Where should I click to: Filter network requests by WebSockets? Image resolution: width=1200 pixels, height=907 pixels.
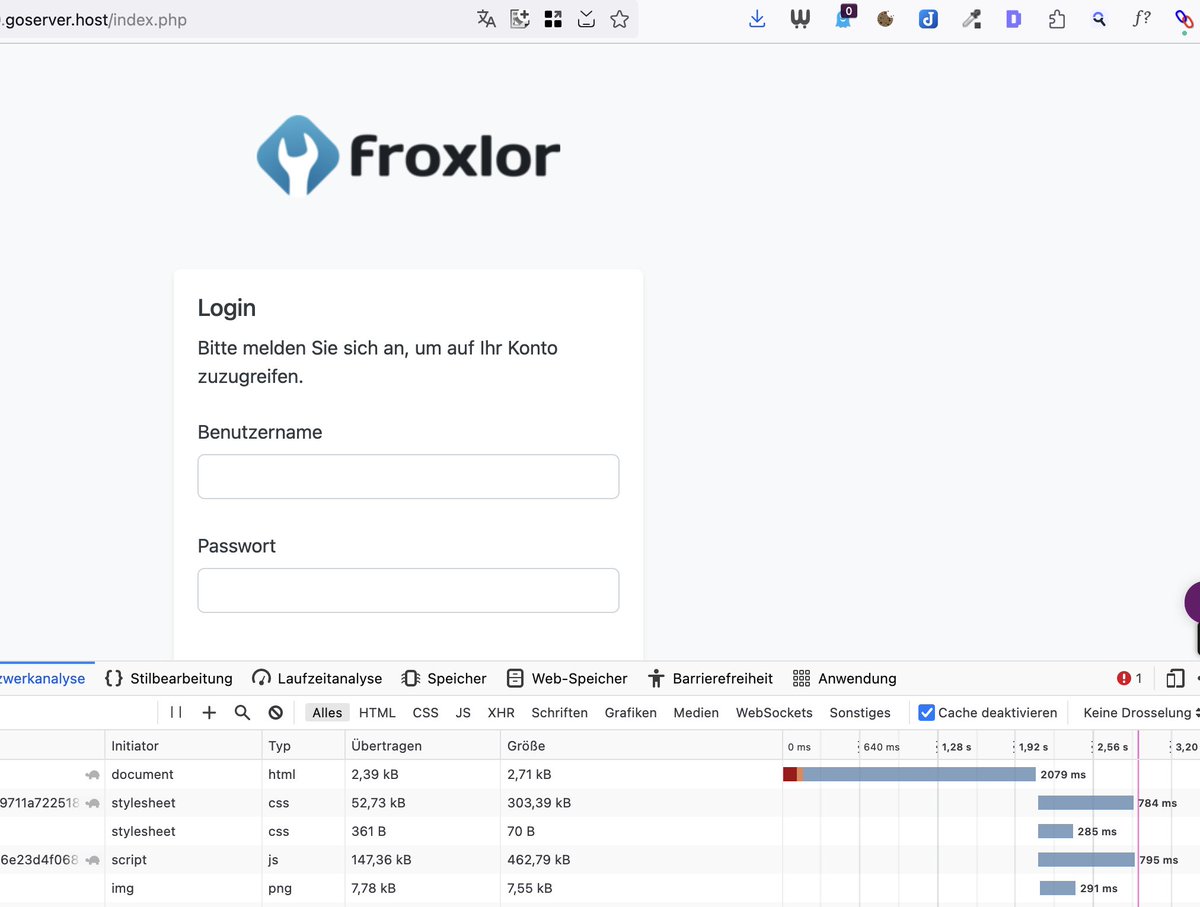click(774, 712)
